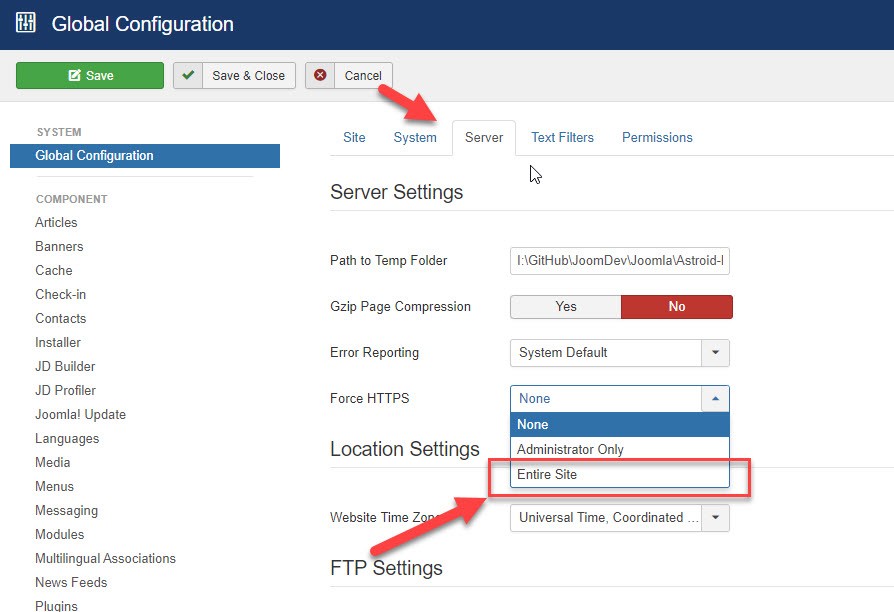The image size is (894, 612).
Task: Open Messaging component settings
Action: coord(66,510)
